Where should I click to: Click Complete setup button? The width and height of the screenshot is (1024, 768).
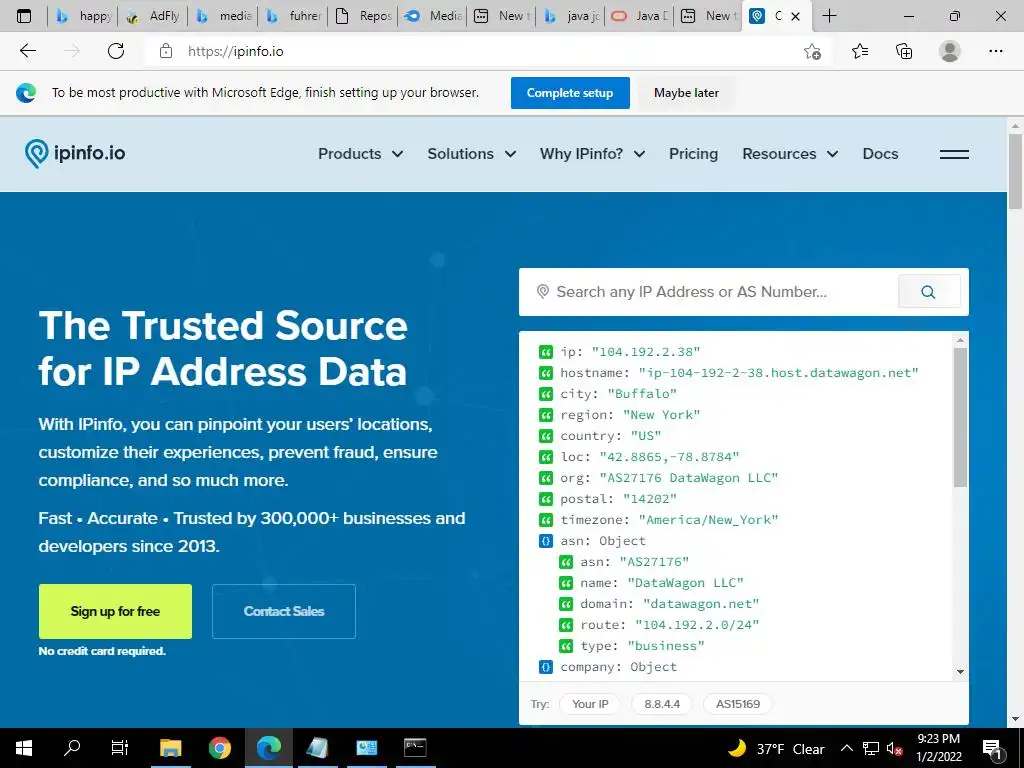(570, 93)
